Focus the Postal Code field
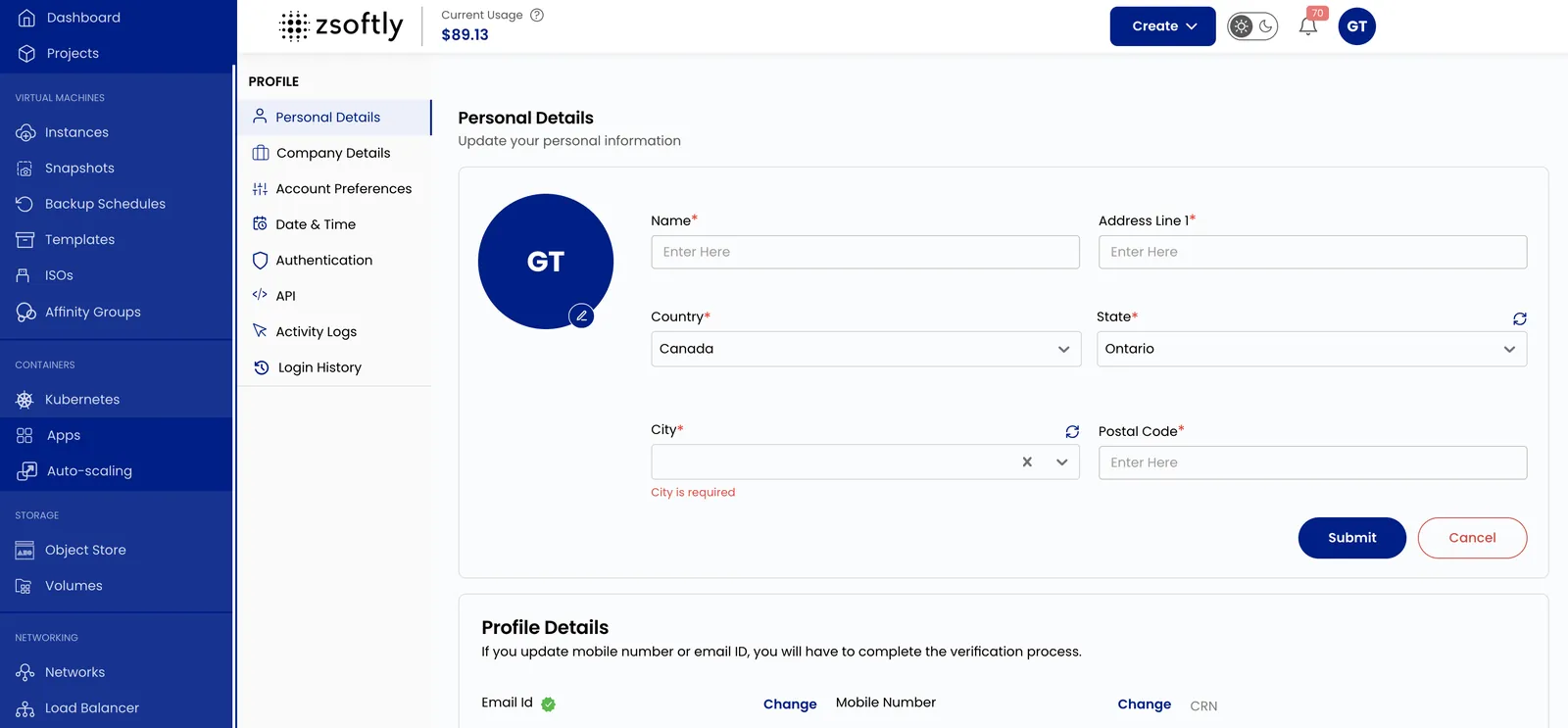Screen dimensions: 1568x728 click(1312, 462)
